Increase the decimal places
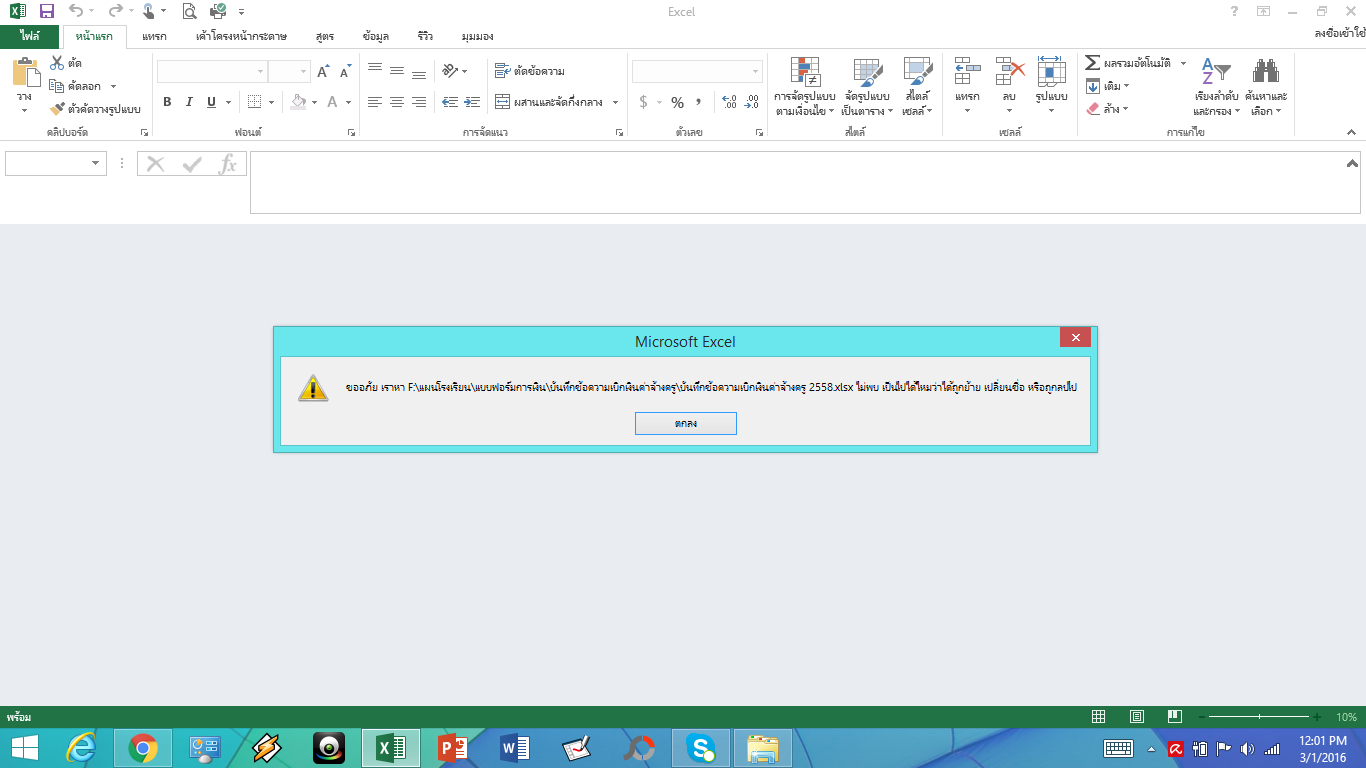 pyautogui.click(x=729, y=102)
